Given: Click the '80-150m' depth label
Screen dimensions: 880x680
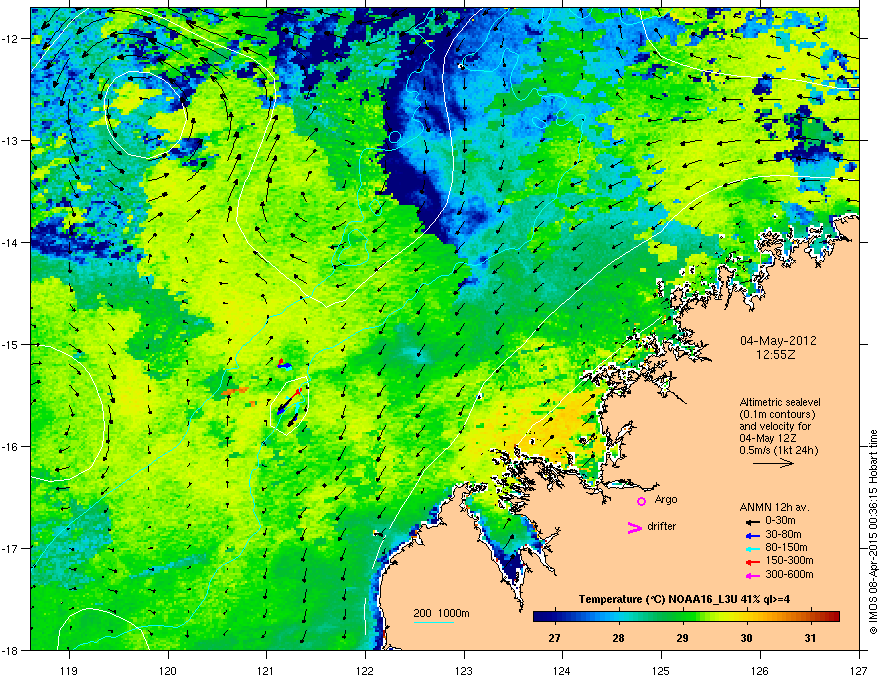Looking at the screenshot, I should coord(786,547).
